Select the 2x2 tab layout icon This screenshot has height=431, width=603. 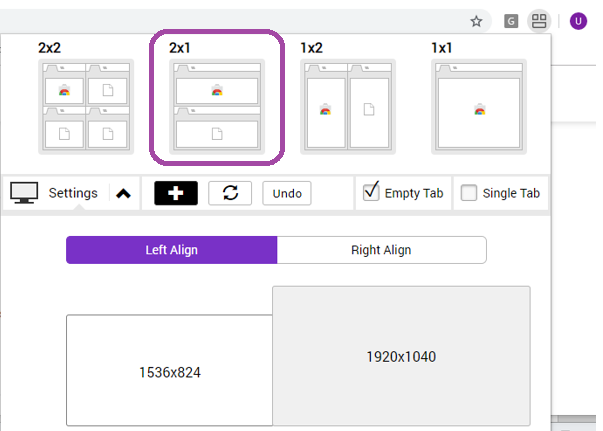coord(86,106)
